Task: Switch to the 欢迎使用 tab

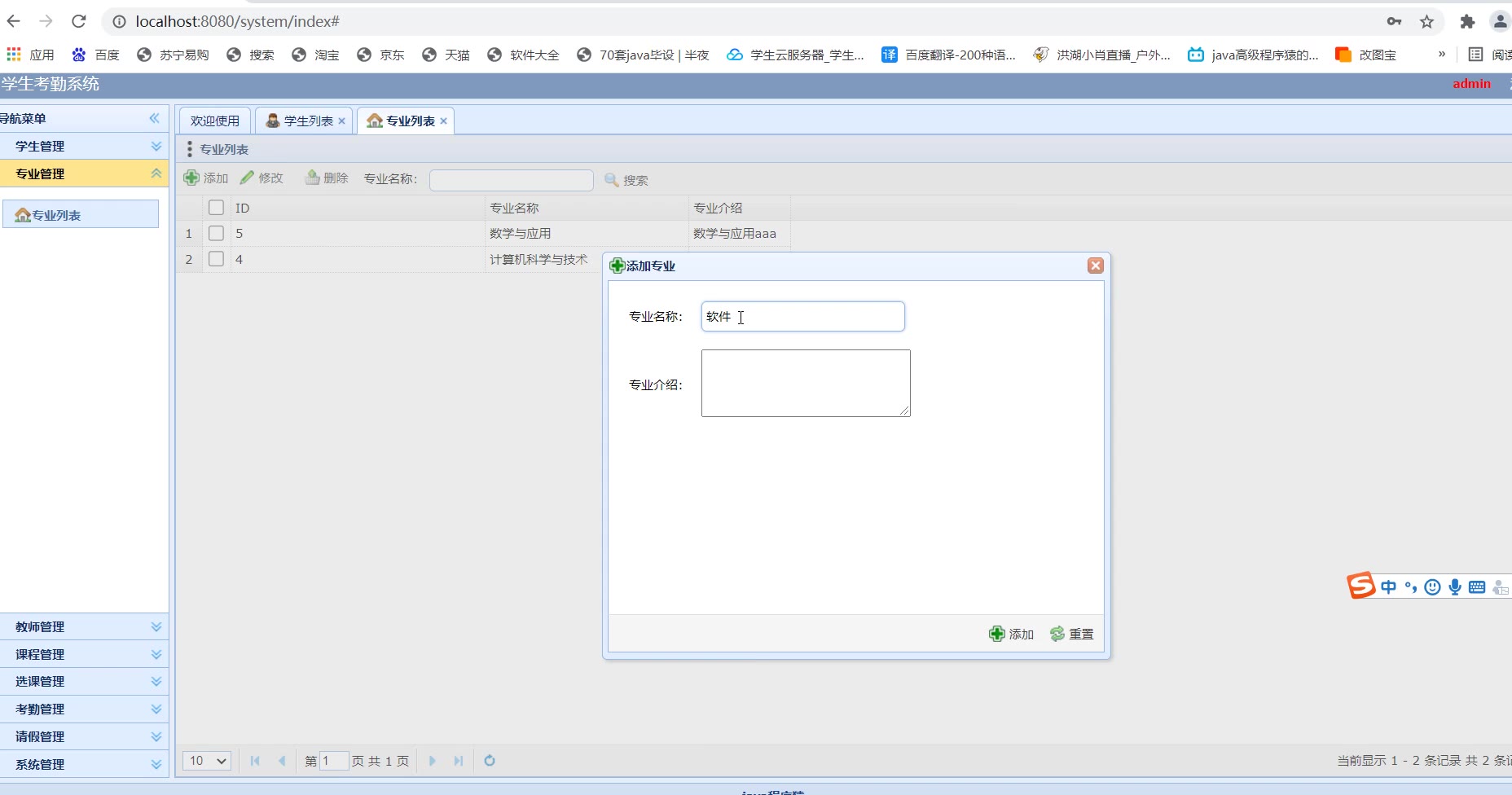Action: 215,121
